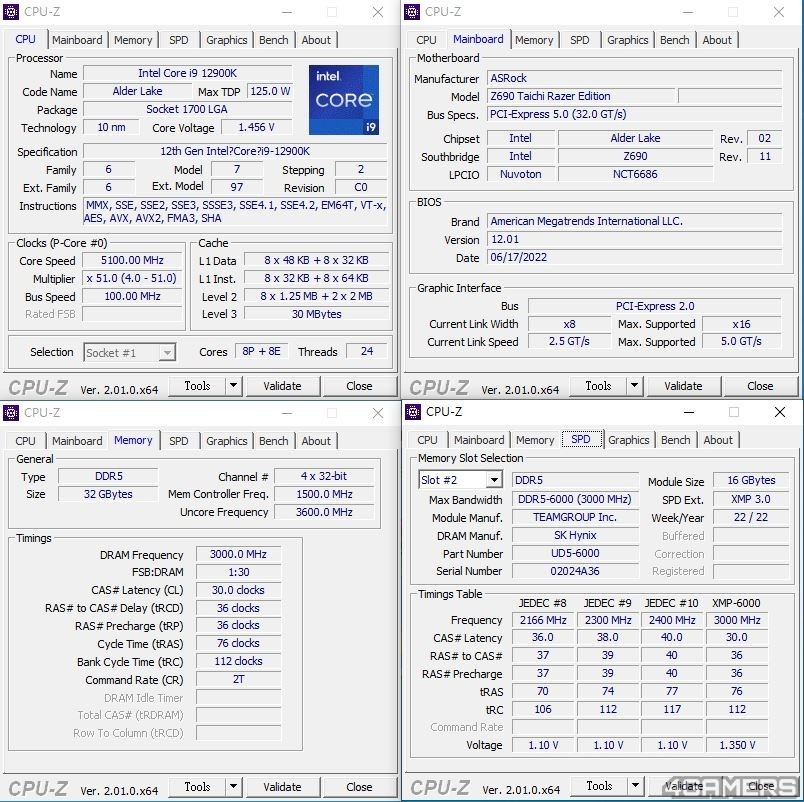Minimize the window showing Memory Slot Selection
The width and height of the screenshot is (804, 802).
(689, 412)
